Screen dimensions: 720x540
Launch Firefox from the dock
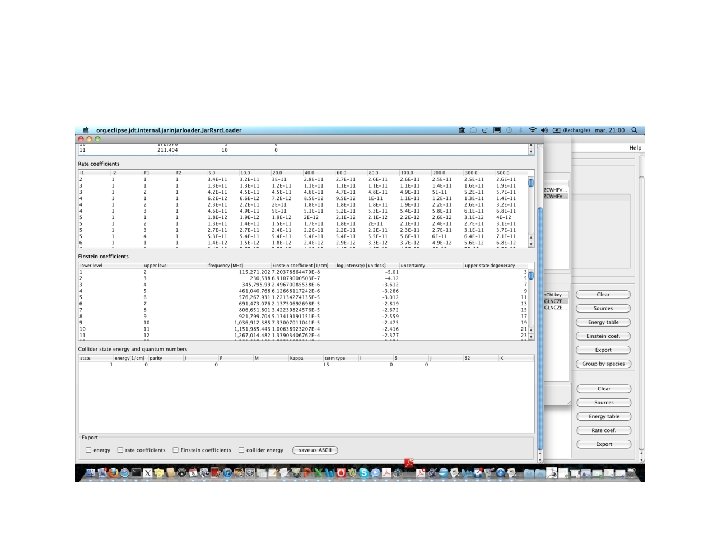tap(113, 472)
